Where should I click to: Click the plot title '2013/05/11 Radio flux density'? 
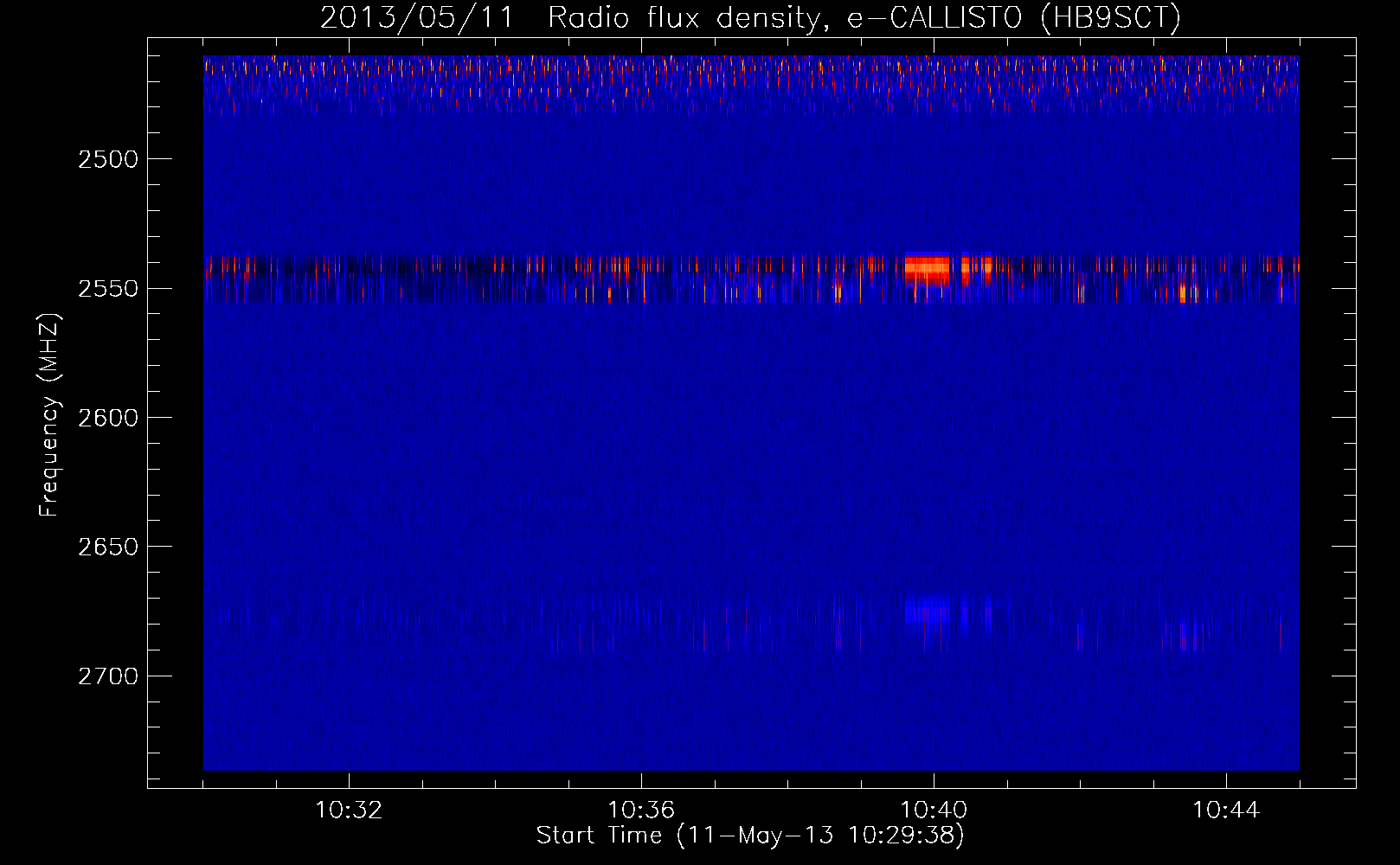(750, 17)
